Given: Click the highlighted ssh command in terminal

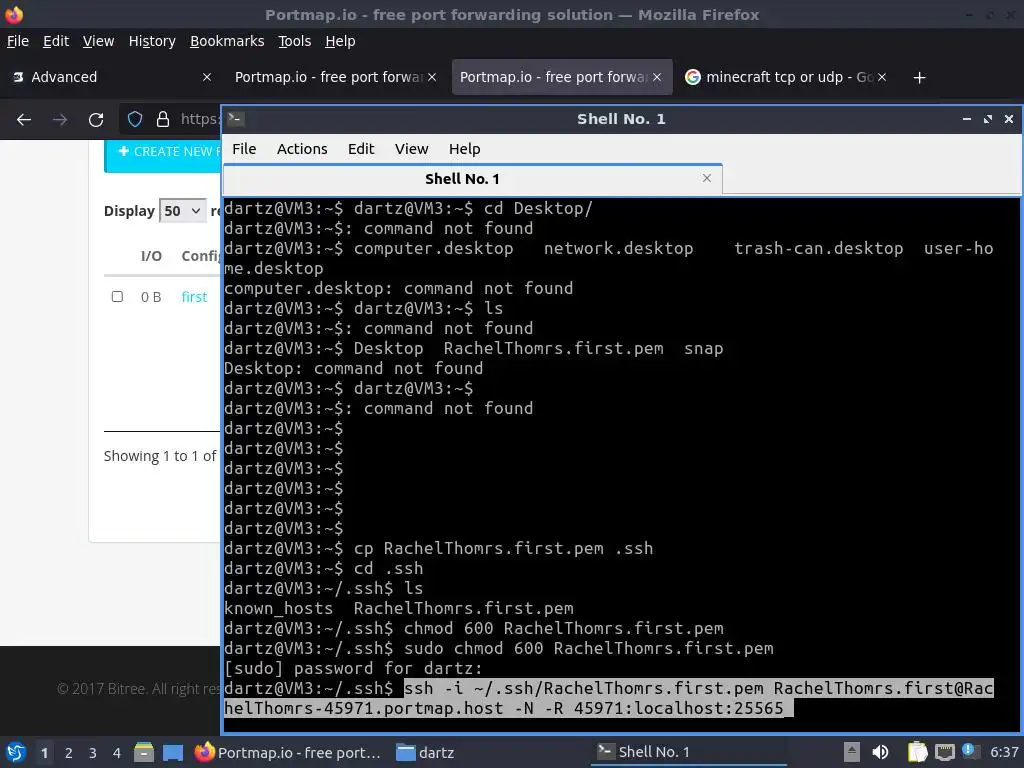Looking at the screenshot, I should [609, 698].
